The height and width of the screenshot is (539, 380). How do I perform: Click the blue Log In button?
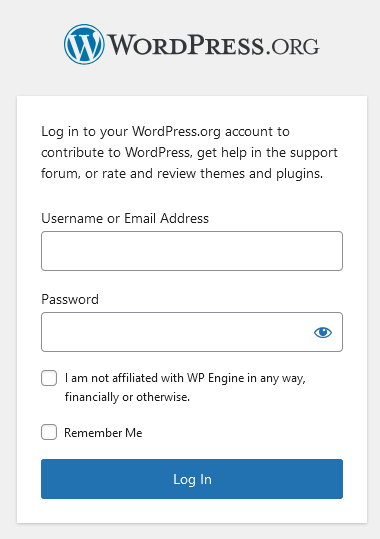(192, 479)
